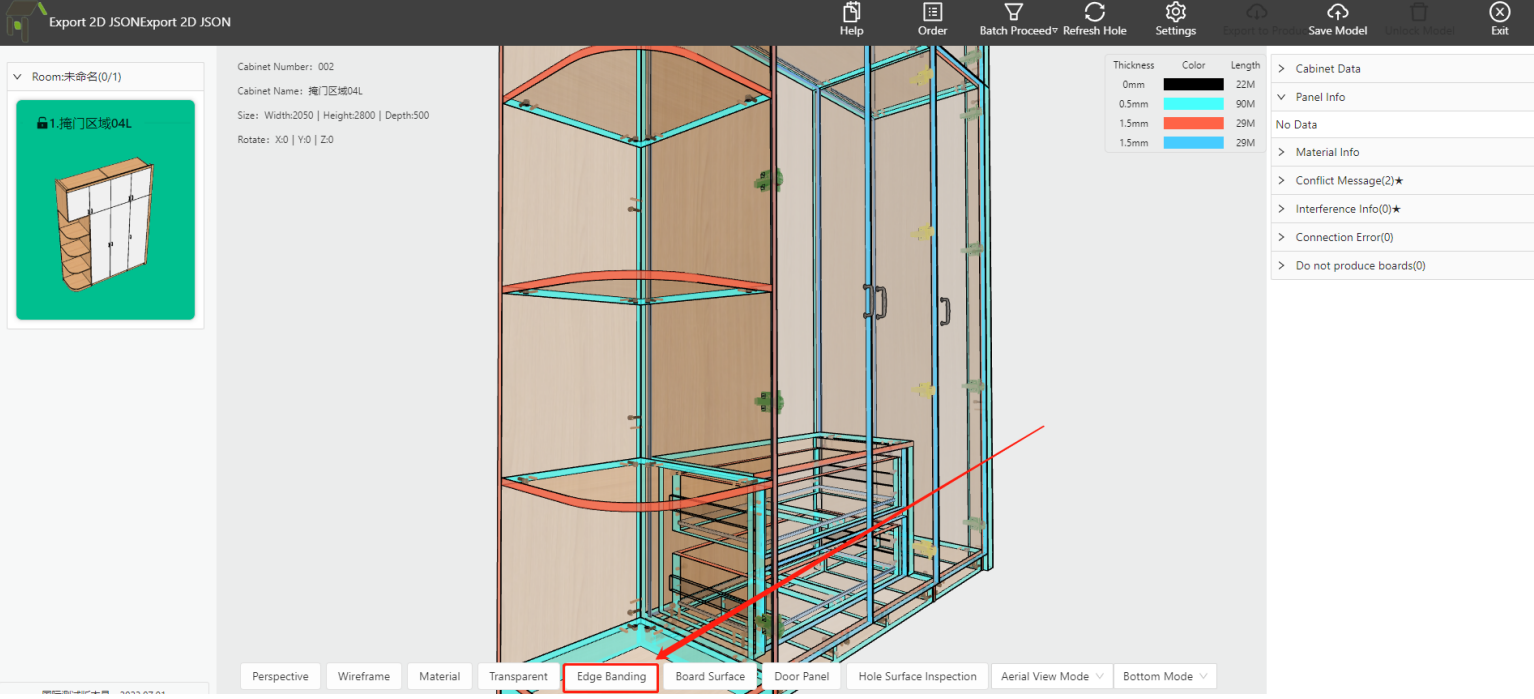Open the Bottom Mode dropdown

click(1164, 677)
